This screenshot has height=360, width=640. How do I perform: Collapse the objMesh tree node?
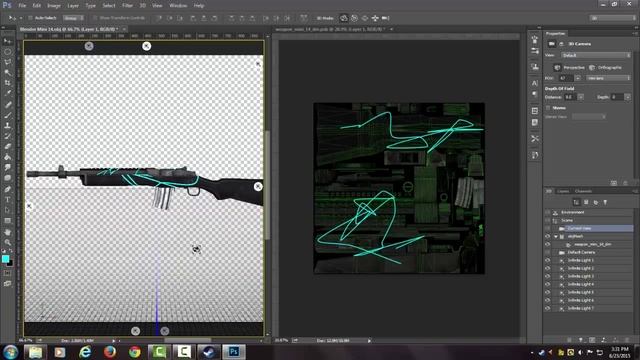(556, 236)
